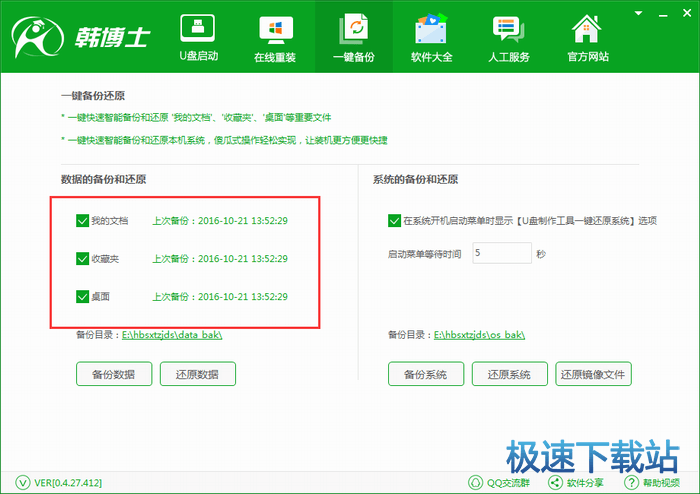The image size is (700, 494).
Task: Disable the boot menu restore option checkbox
Action: (x=394, y=220)
